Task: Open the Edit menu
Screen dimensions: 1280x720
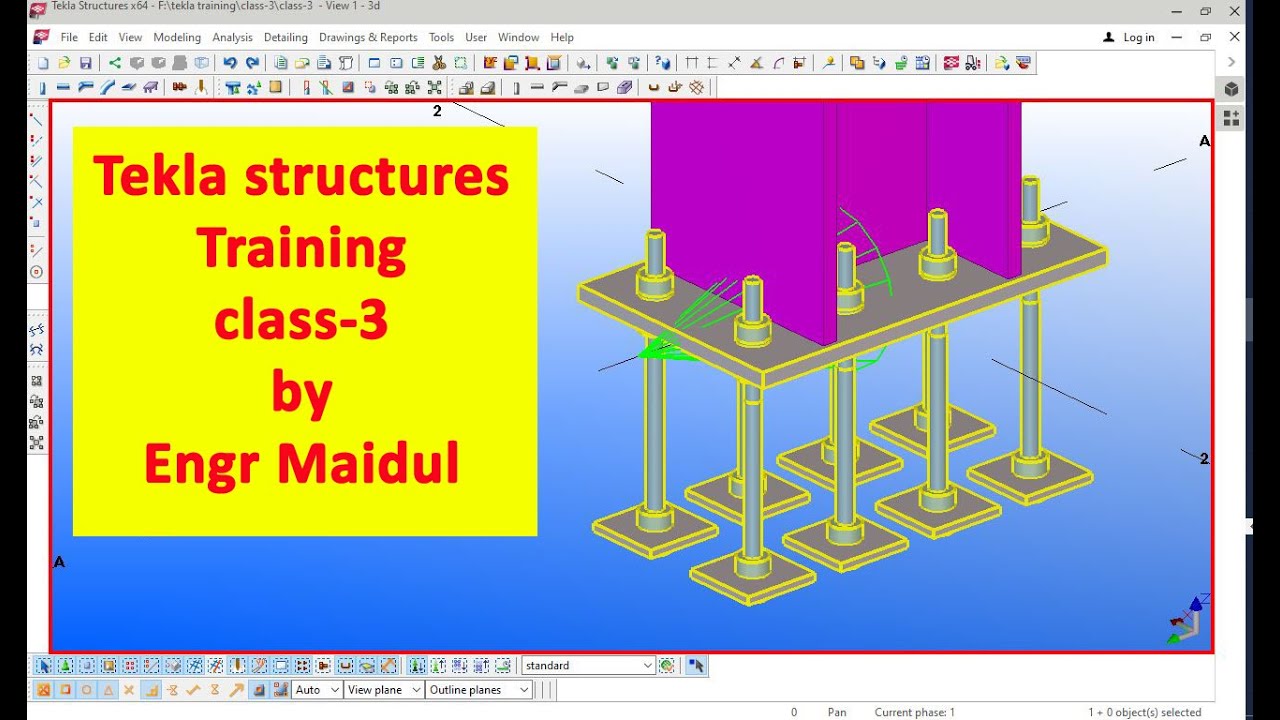Action: [x=98, y=37]
